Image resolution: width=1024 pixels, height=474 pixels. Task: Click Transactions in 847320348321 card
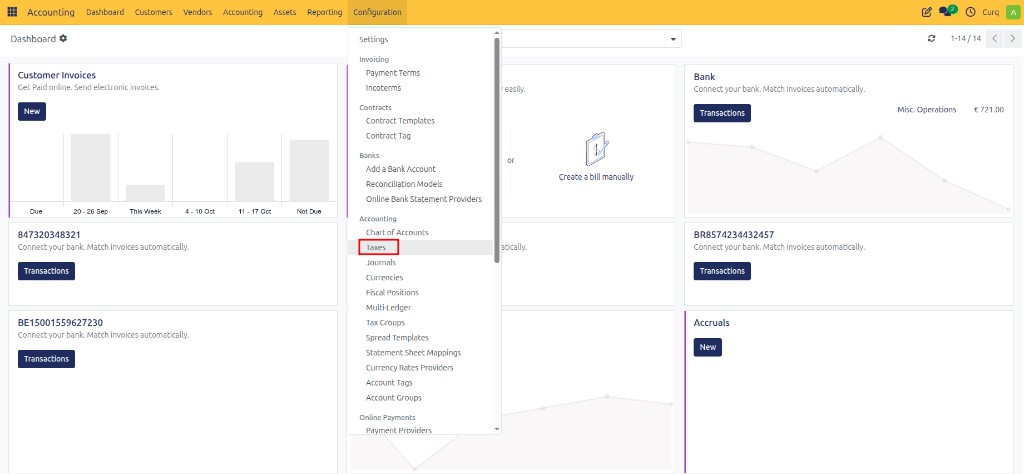point(46,271)
